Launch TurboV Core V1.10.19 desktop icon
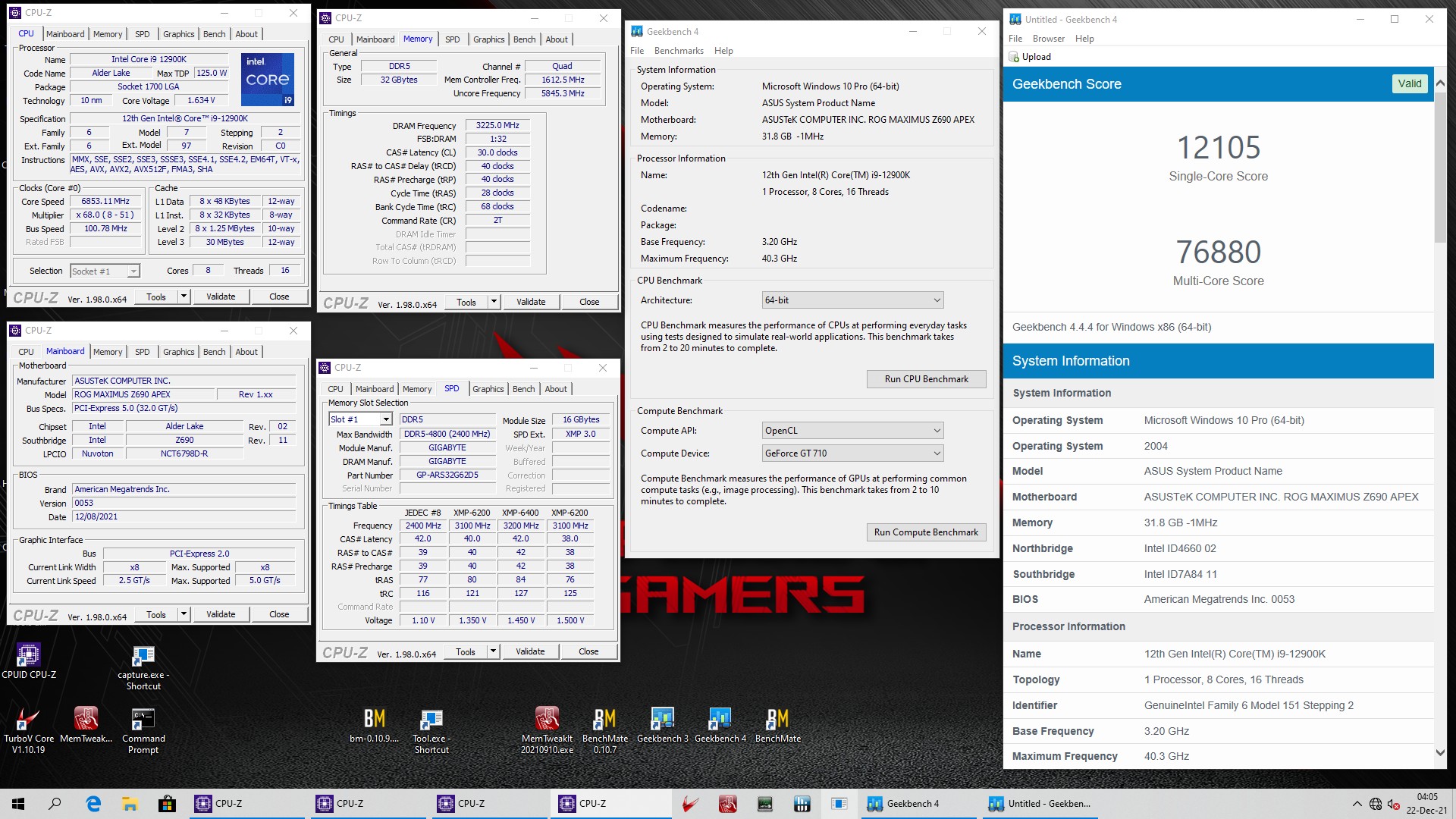The width and height of the screenshot is (1456, 819). point(29,730)
